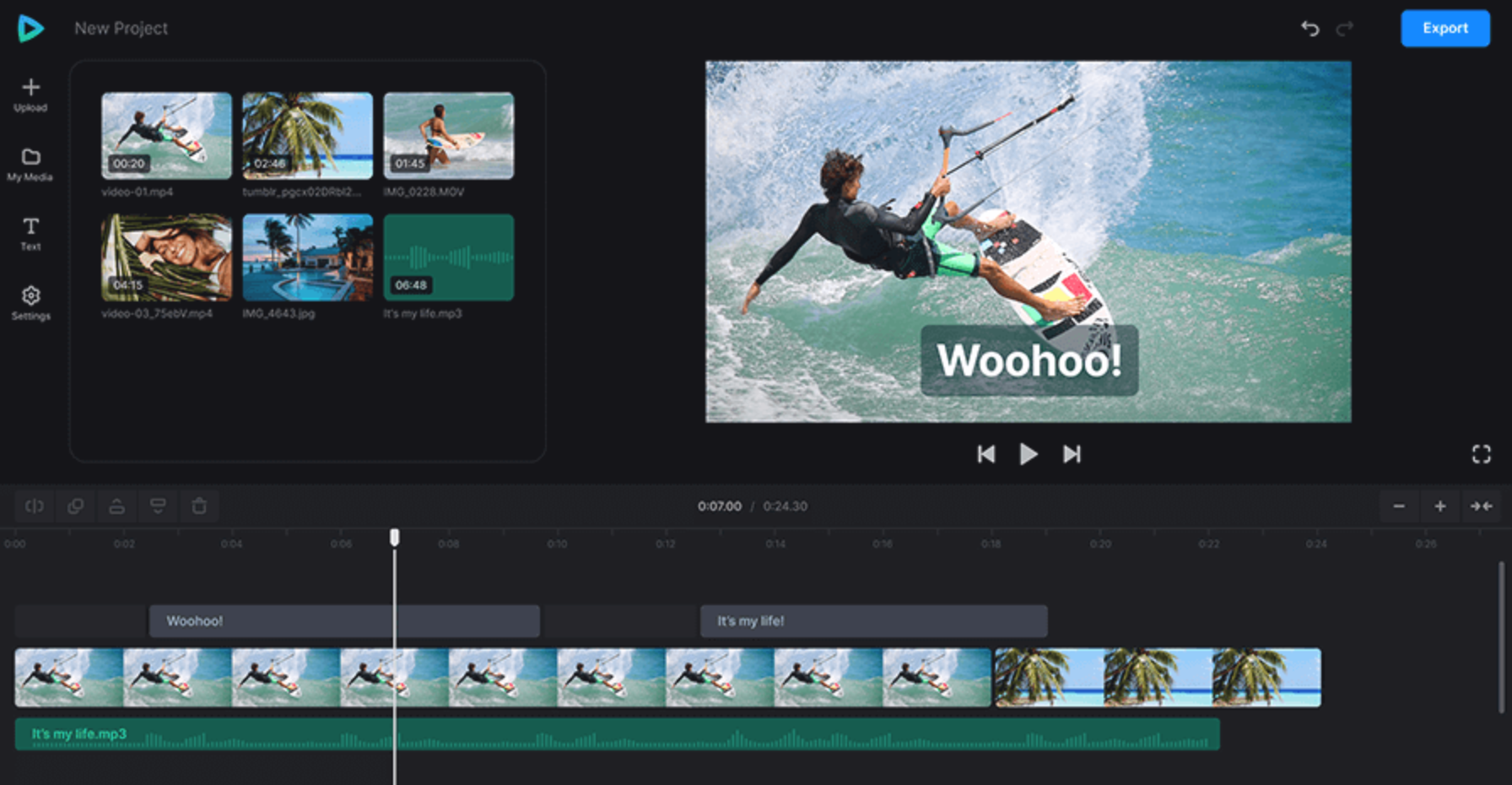
Task: Switch to My Media tab
Action: [30, 164]
